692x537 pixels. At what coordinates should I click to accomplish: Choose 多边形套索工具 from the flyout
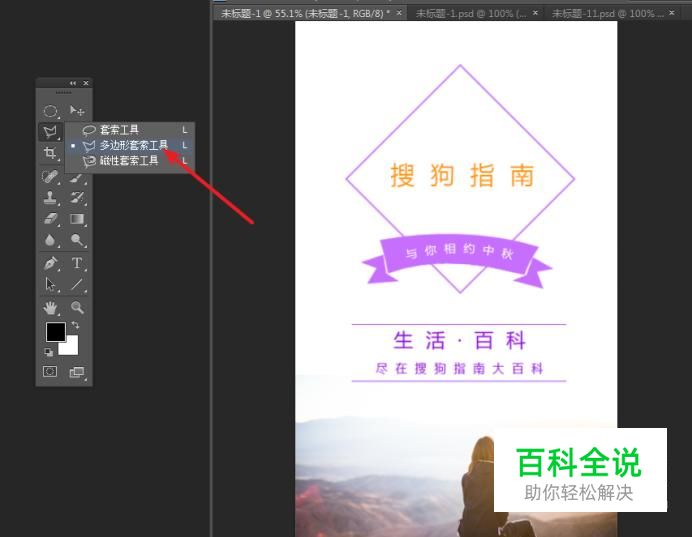130,145
